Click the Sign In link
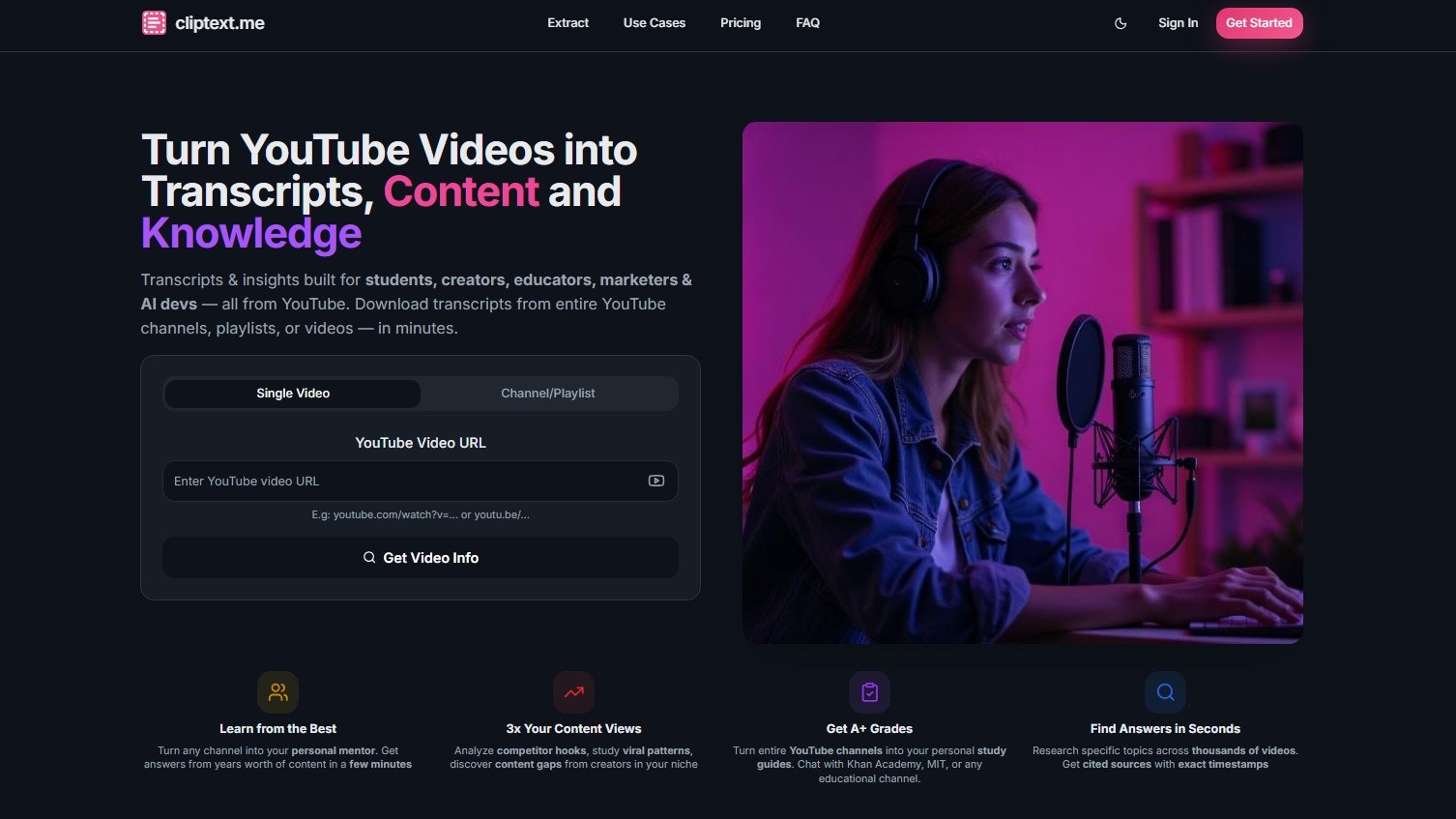This screenshot has height=819, width=1456. click(x=1178, y=22)
